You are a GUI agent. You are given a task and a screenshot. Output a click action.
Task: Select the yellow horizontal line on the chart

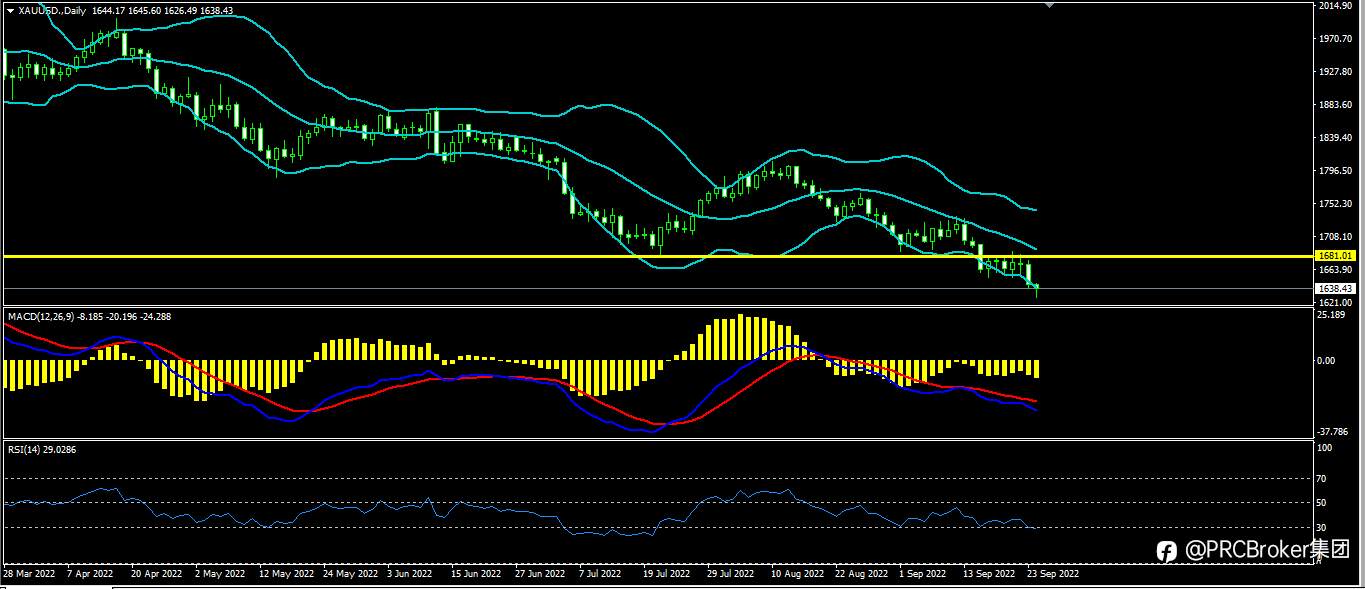click(x=658, y=256)
